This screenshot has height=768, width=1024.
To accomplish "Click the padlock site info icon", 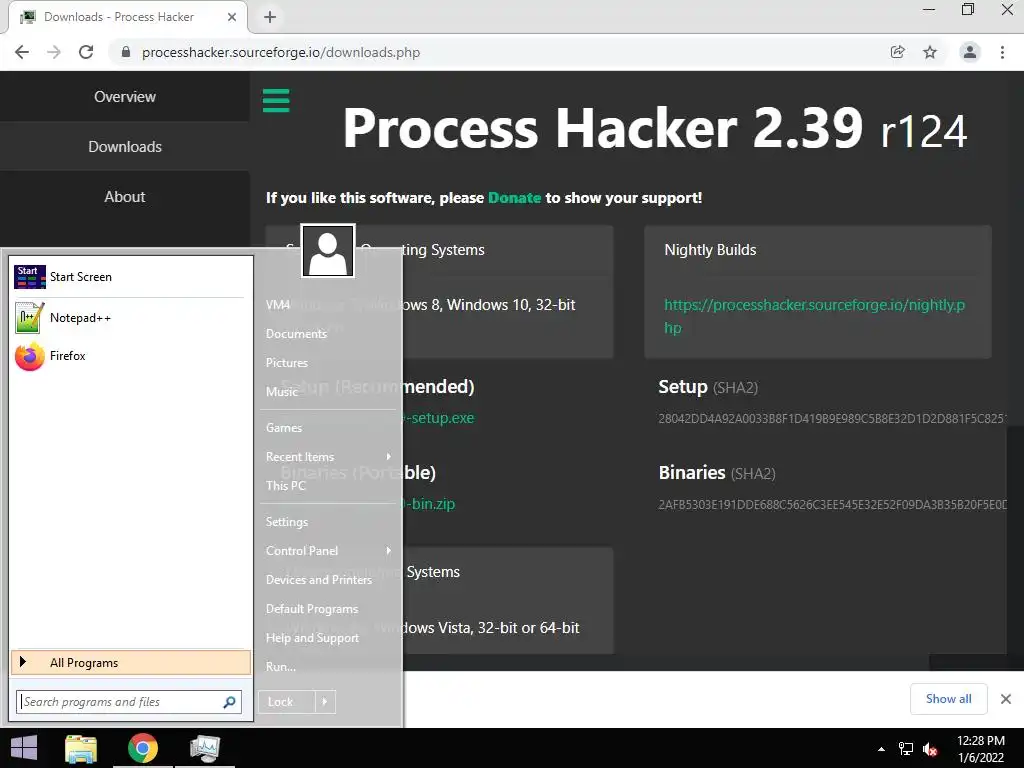I will point(126,52).
